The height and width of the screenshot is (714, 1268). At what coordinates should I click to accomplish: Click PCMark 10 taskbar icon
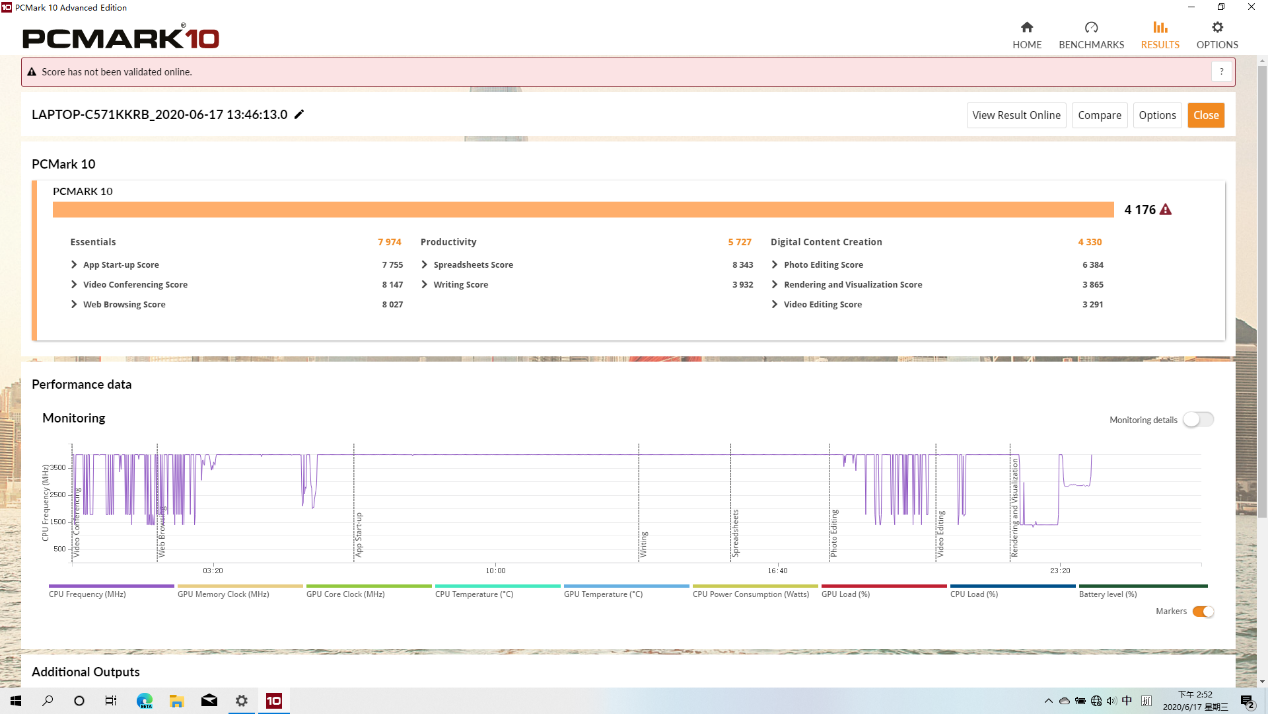(x=273, y=701)
